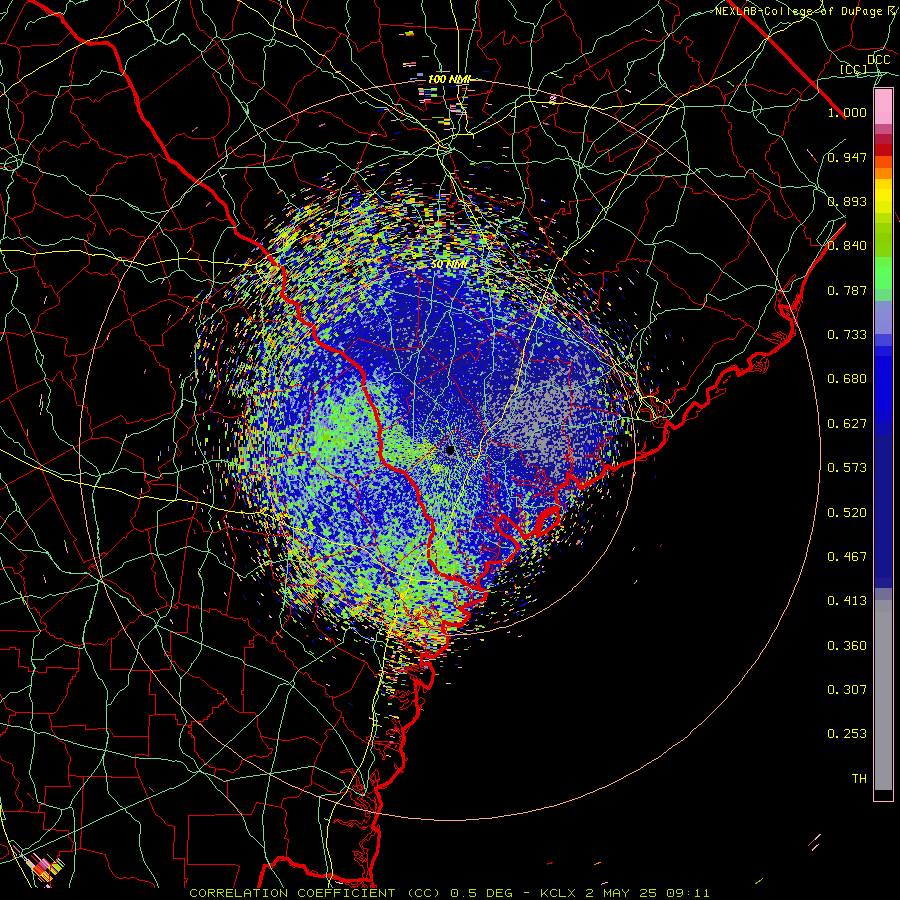This screenshot has width=900, height=900.
Task: Select the 1.000 scale value
Action: click(847, 112)
